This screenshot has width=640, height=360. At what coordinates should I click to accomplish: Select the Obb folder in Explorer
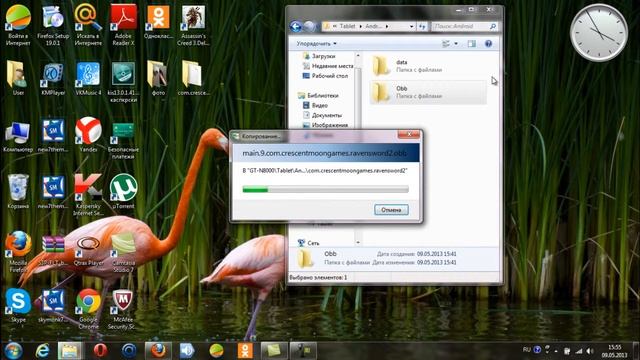(428, 92)
